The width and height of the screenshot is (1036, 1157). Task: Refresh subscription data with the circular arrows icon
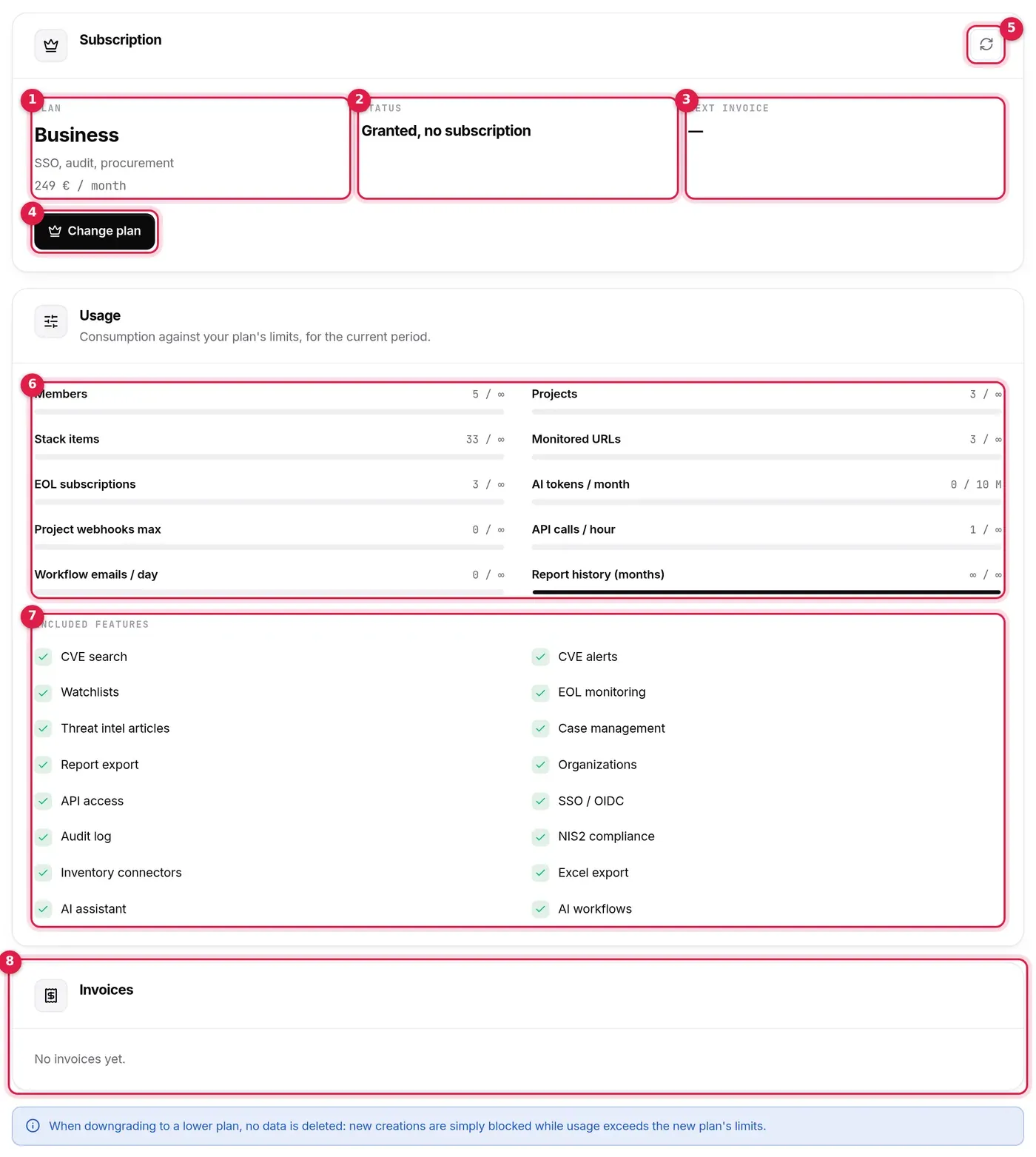click(986, 44)
